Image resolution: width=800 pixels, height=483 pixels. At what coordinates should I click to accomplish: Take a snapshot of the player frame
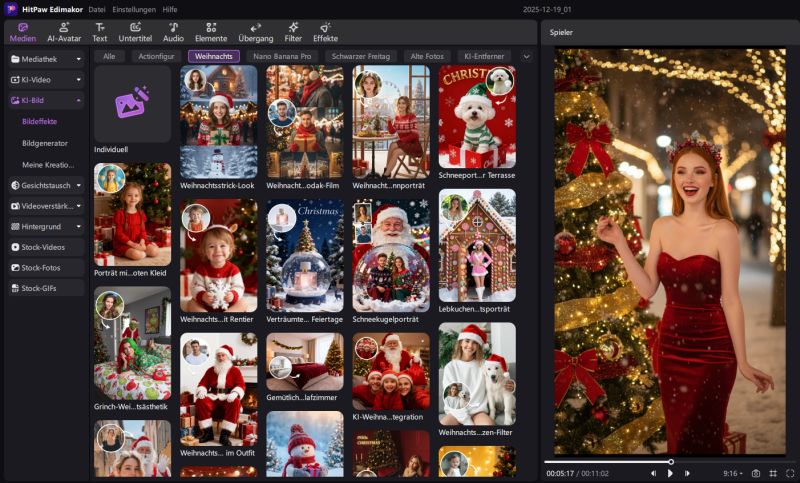click(x=756, y=473)
